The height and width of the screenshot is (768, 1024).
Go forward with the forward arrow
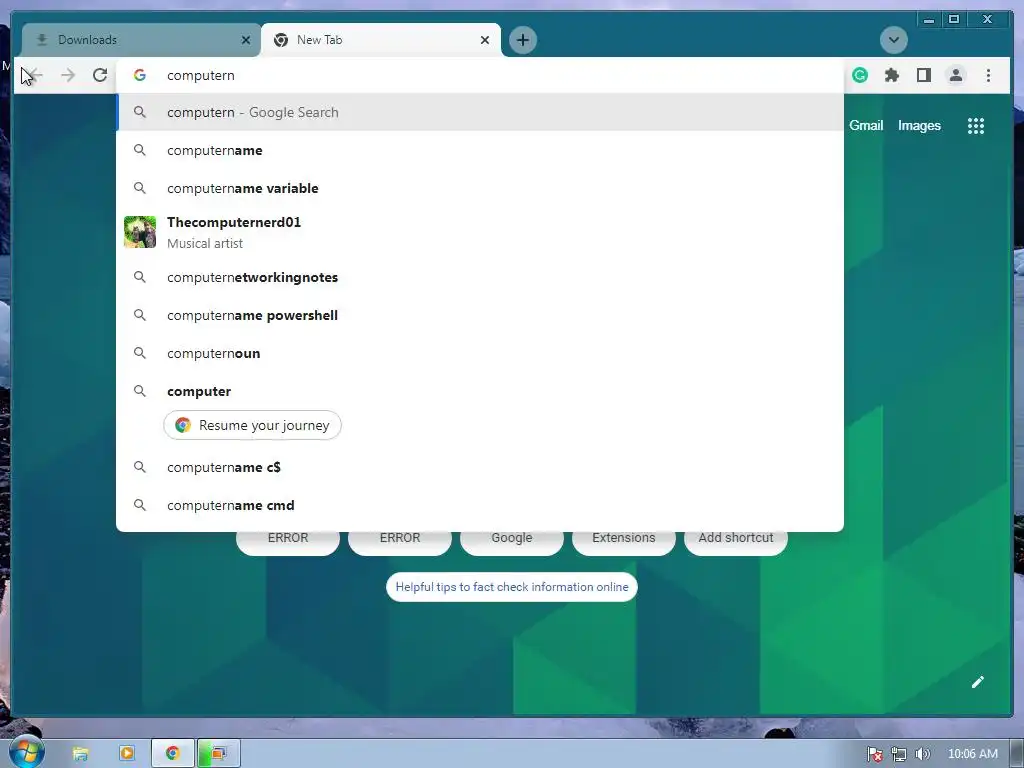[68, 75]
